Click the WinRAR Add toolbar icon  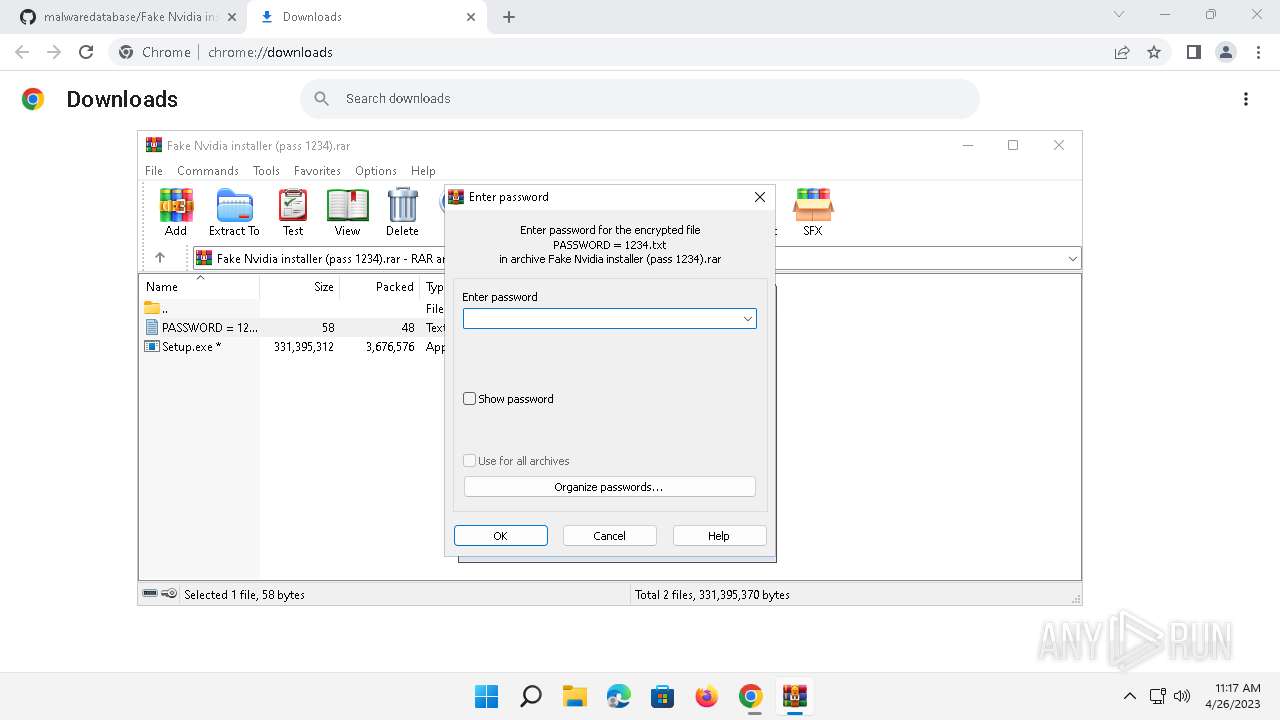coord(176,212)
